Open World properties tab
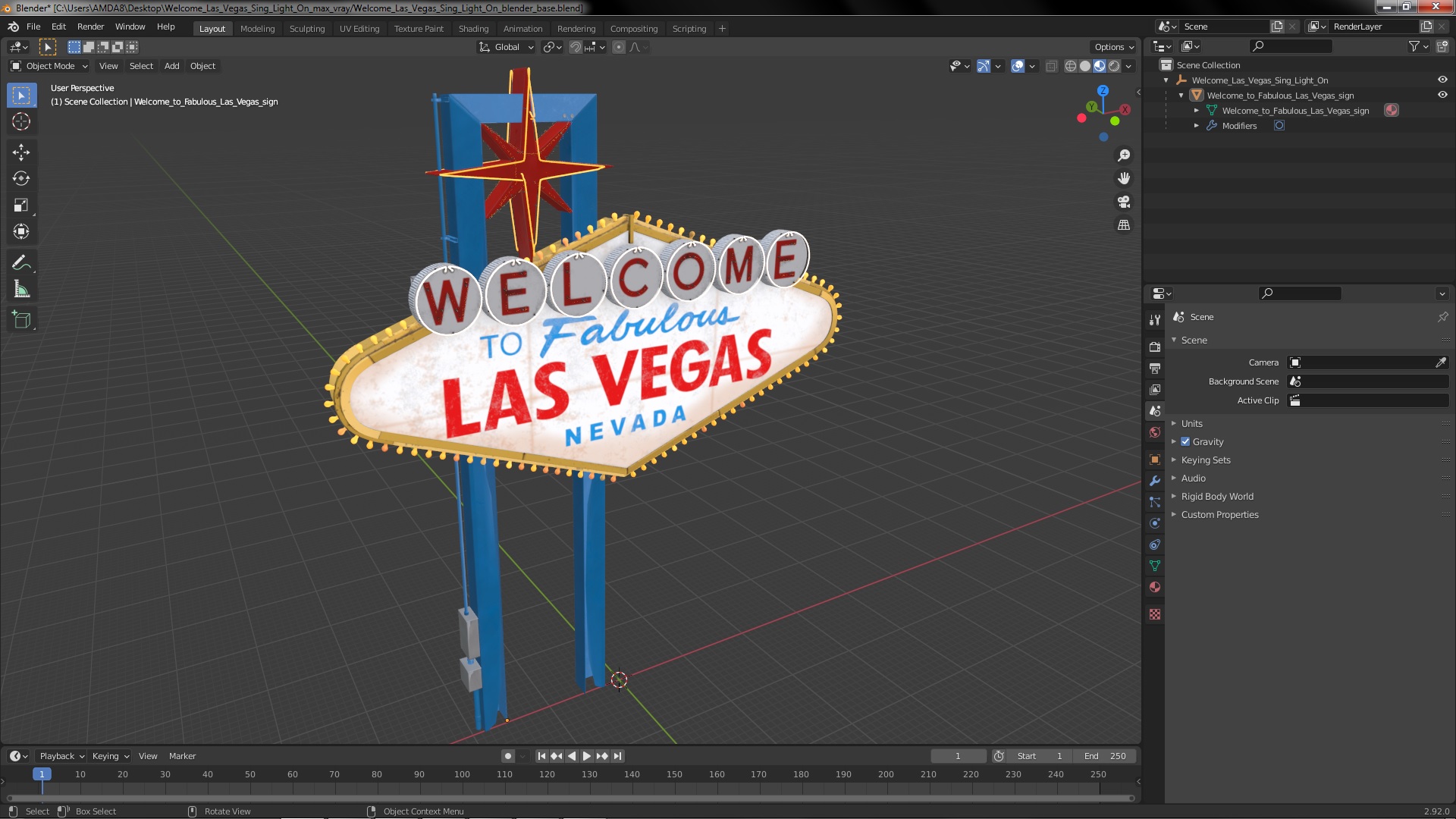Viewport: 1456px width, 819px height. (1155, 432)
